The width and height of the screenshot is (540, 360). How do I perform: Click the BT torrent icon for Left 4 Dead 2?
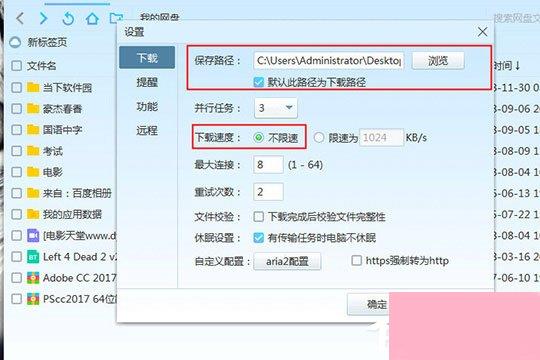(33, 257)
